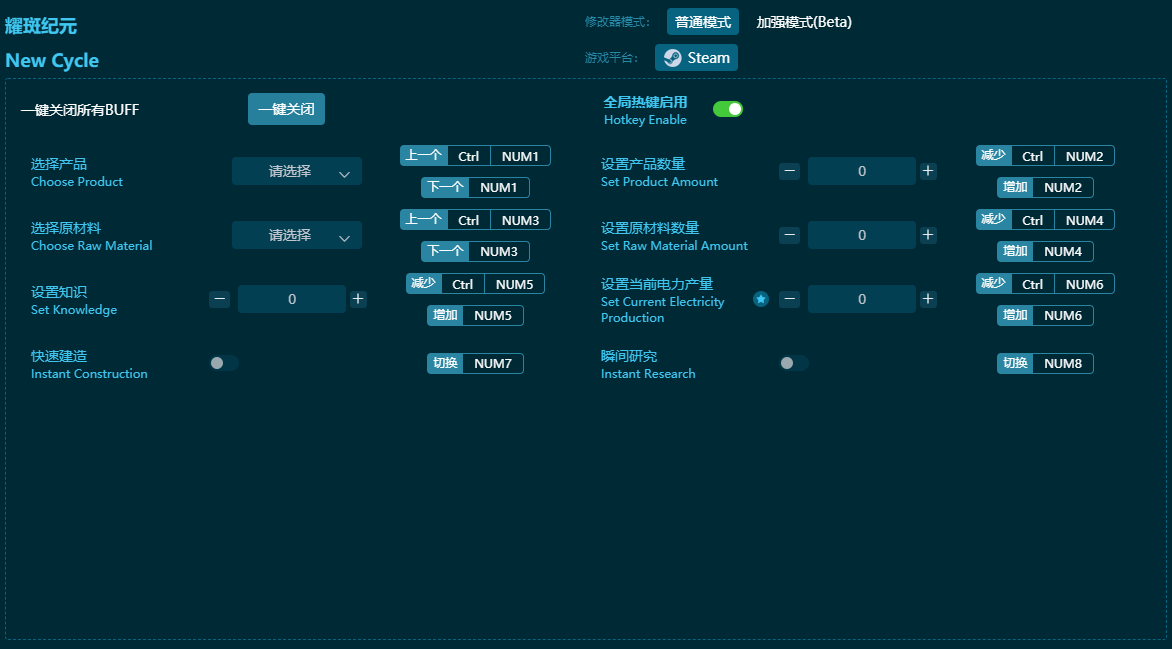1172x649 pixels.
Task: Click the 减少 Ctrl NUM6 decrease electricity hotkey
Action: [1044, 283]
